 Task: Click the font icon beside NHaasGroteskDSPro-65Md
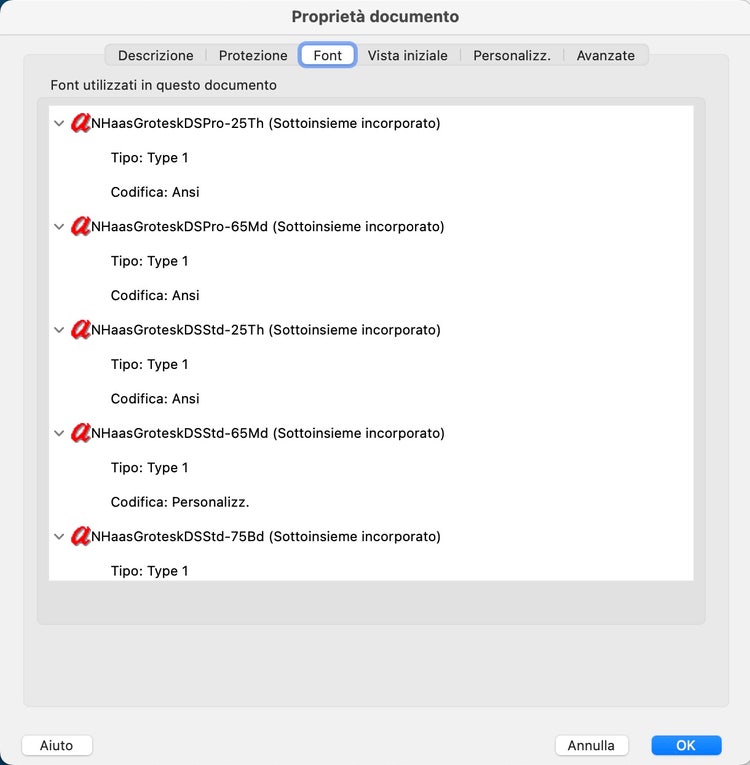coord(80,227)
